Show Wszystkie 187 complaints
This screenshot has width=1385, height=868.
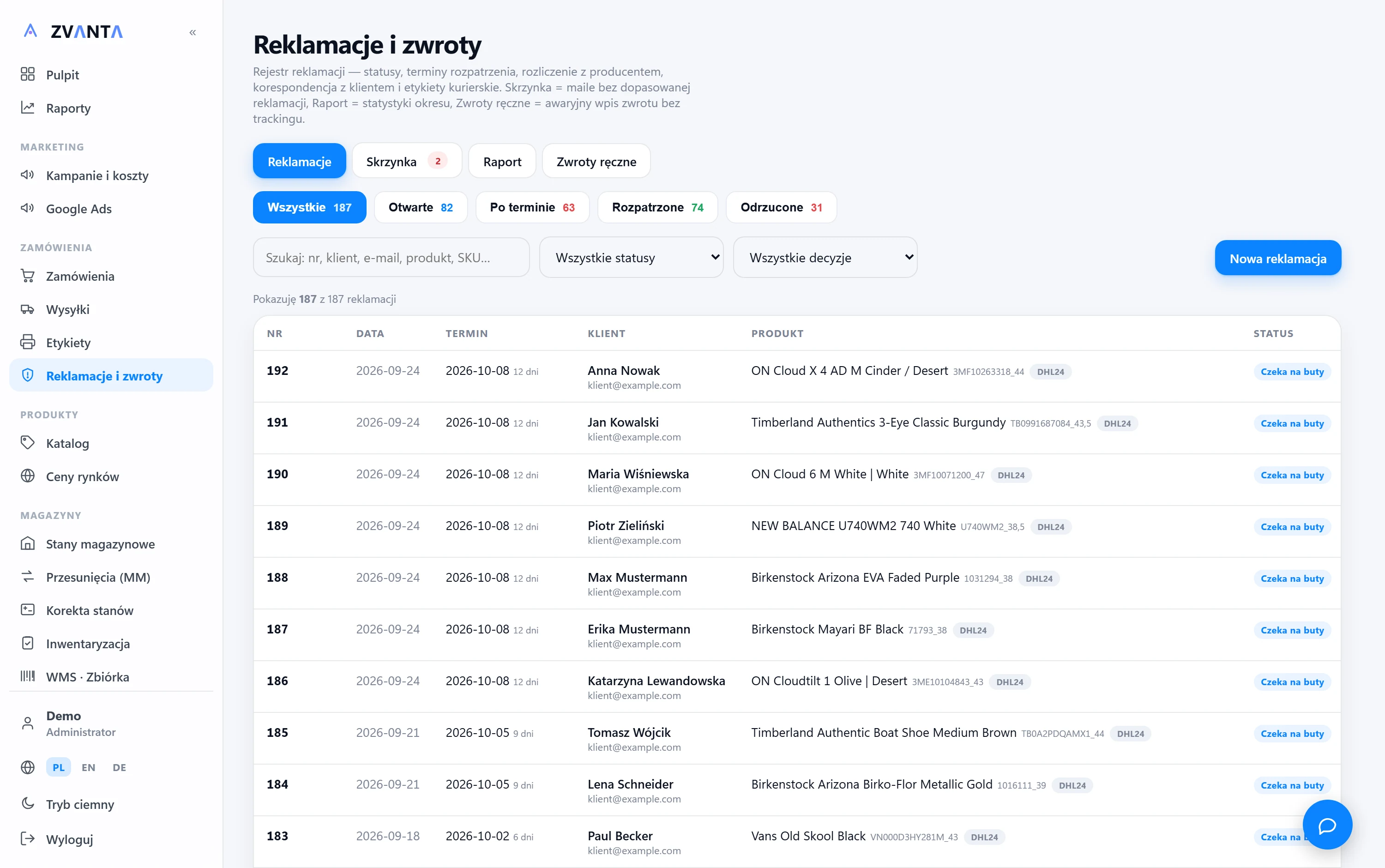(x=310, y=207)
